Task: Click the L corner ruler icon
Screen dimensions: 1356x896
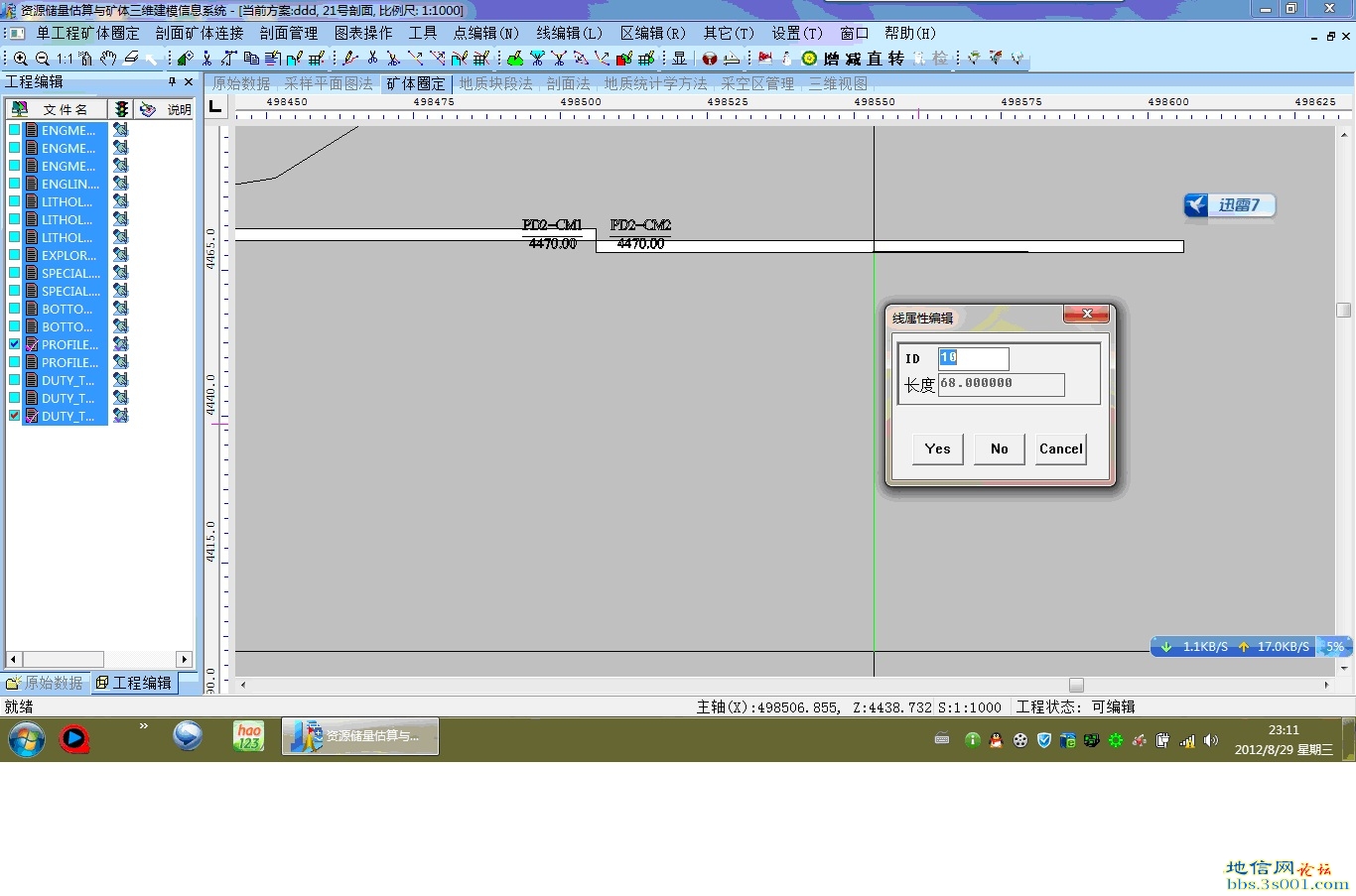Action: [x=215, y=106]
